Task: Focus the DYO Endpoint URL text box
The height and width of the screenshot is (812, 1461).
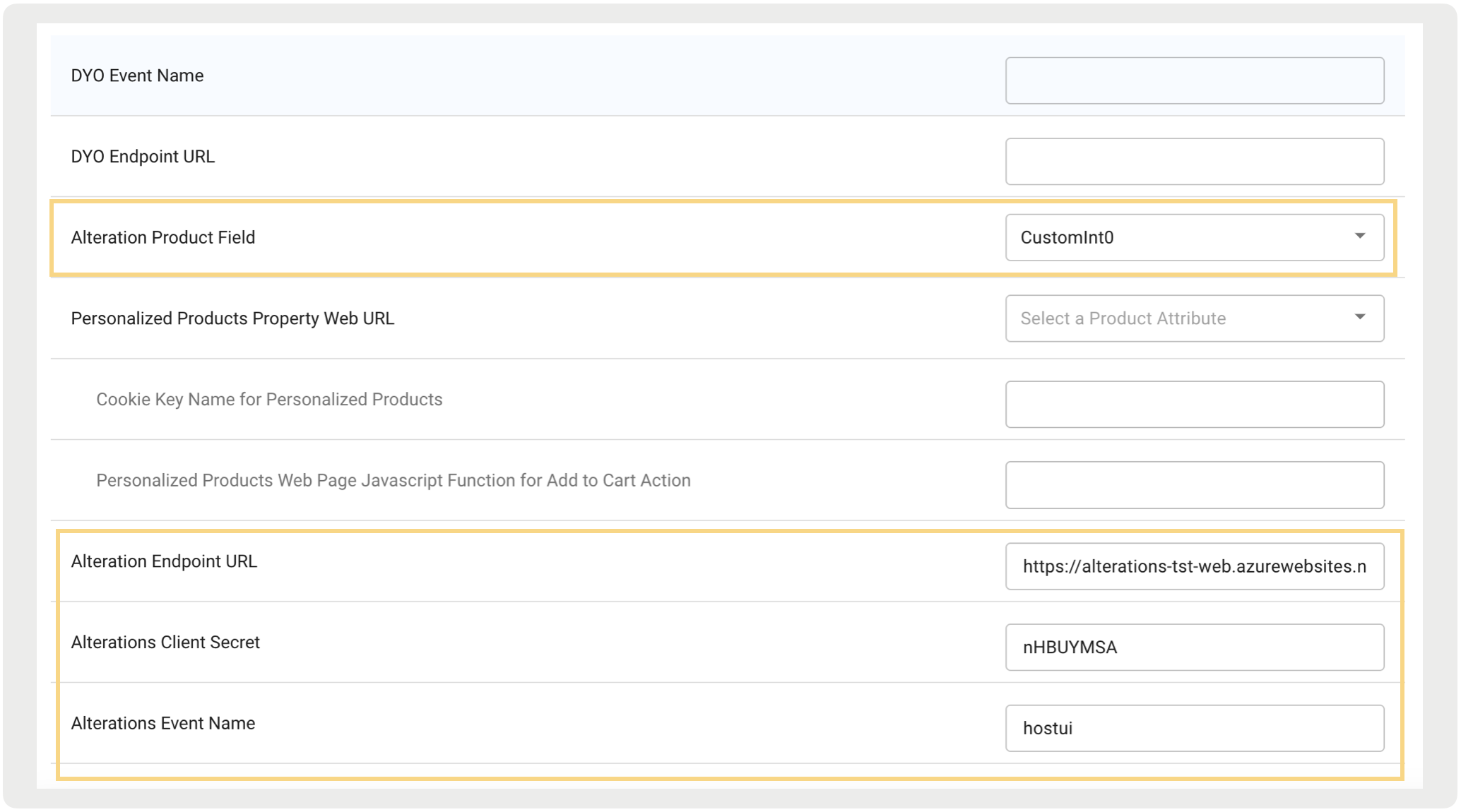Action: [x=1195, y=162]
